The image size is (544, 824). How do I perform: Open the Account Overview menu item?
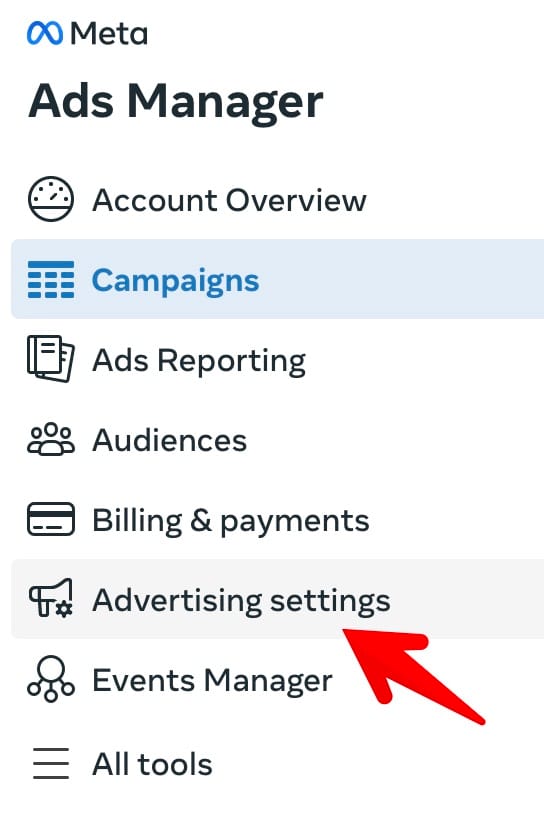click(278, 200)
